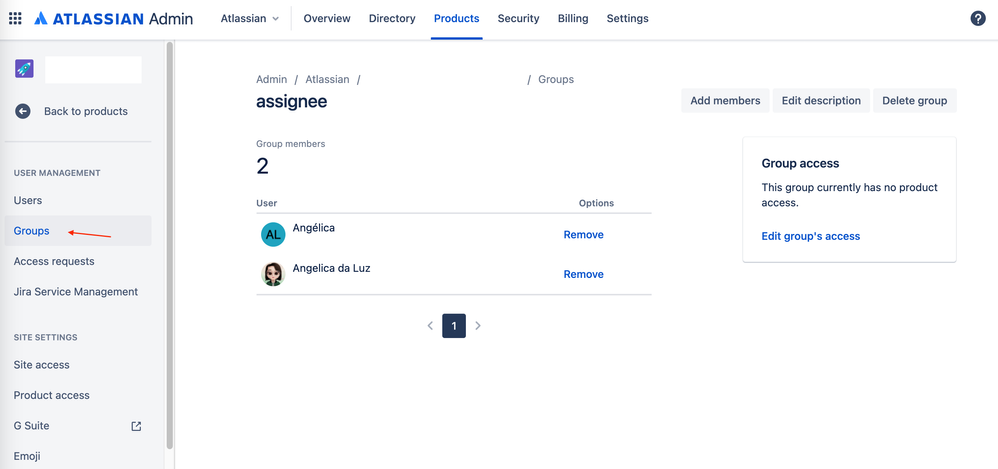This screenshot has height=469, width=998.
Task: Click the Atlassian breadcrumb
Action: [x=327, y=80]
